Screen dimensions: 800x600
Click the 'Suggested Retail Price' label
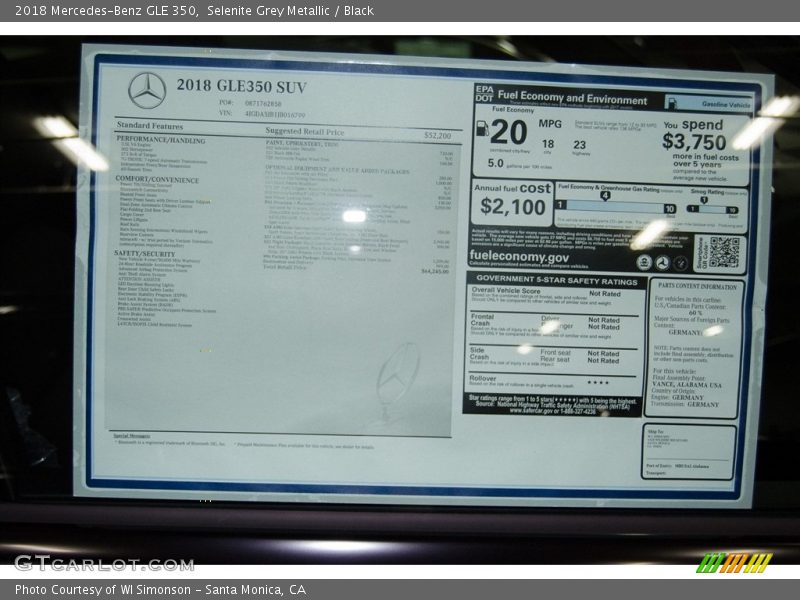[x=305, y=132]
